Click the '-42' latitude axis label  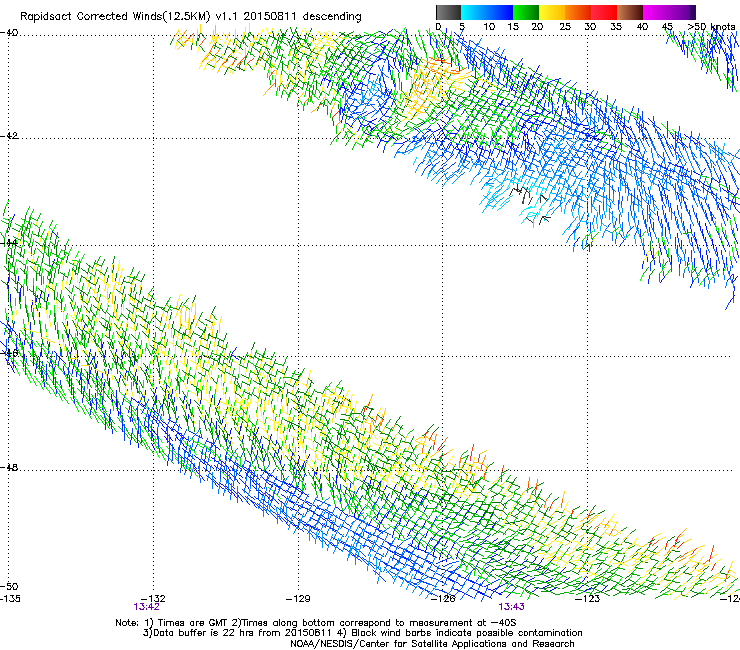[9, 135]
